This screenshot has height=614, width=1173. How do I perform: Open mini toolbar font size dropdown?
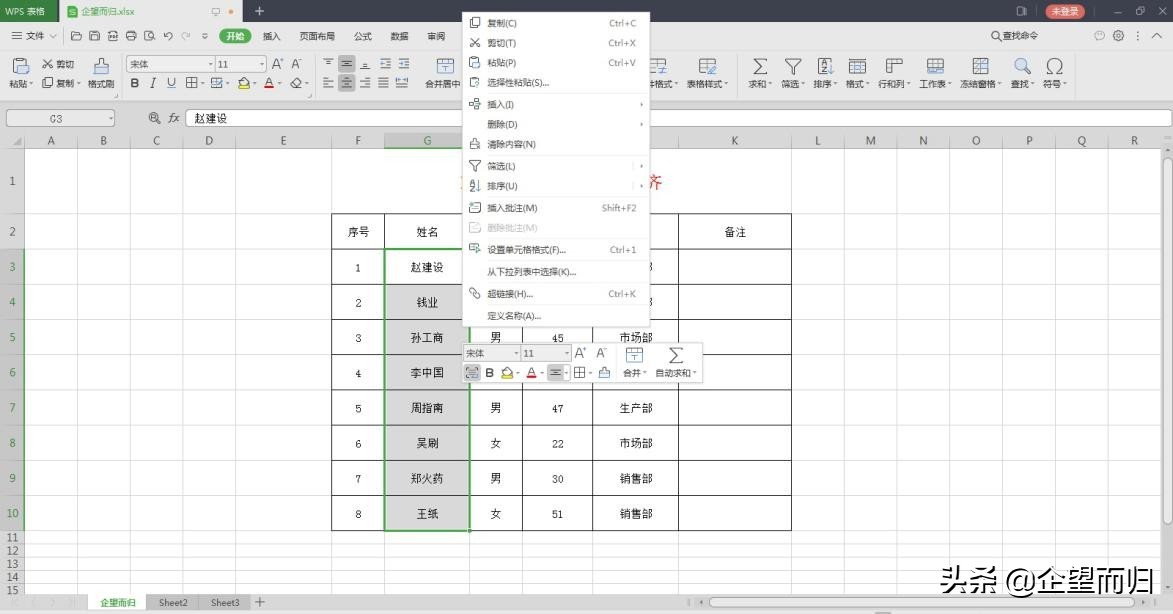point(566,353)
